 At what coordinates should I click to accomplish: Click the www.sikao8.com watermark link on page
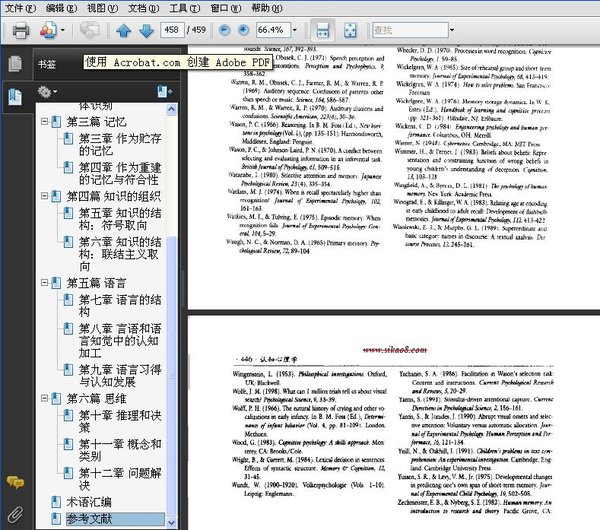395,349
